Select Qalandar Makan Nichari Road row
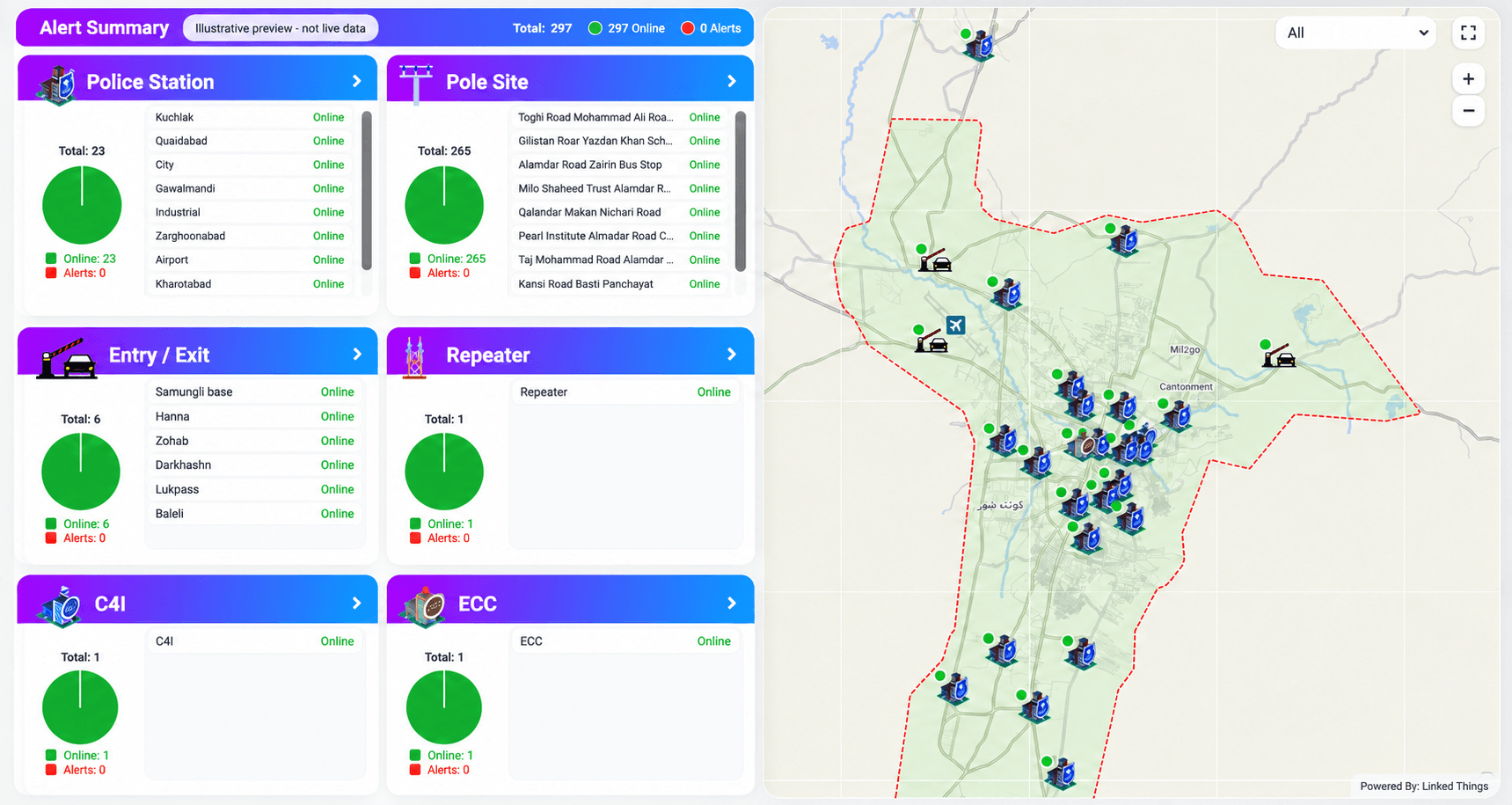1512x805 pixels. (x=621, y=212)
